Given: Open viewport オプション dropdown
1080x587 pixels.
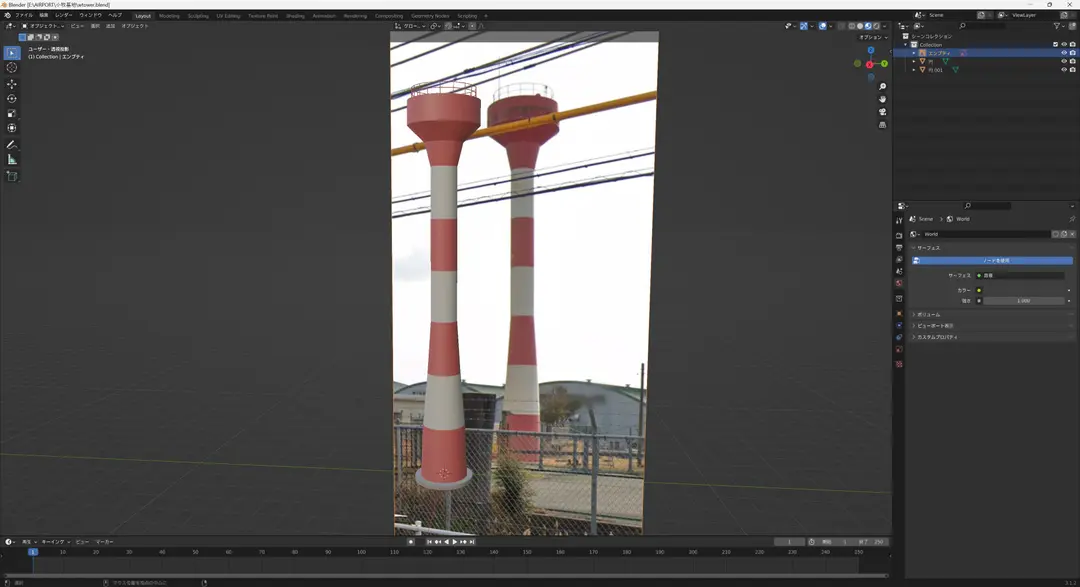Looking at the screenshot, I should point(873,37).
